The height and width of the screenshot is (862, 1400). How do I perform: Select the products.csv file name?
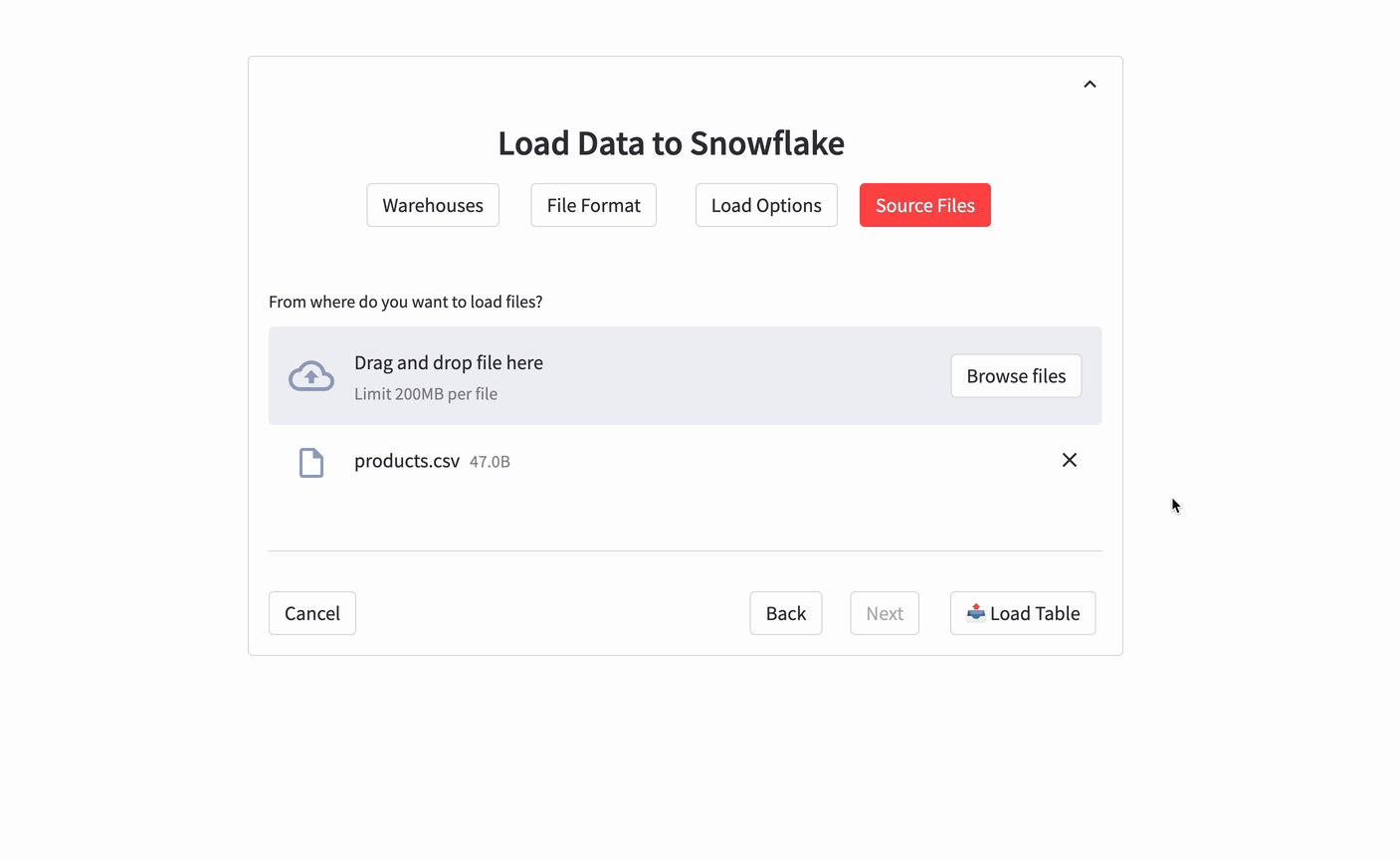pos(407,461)
